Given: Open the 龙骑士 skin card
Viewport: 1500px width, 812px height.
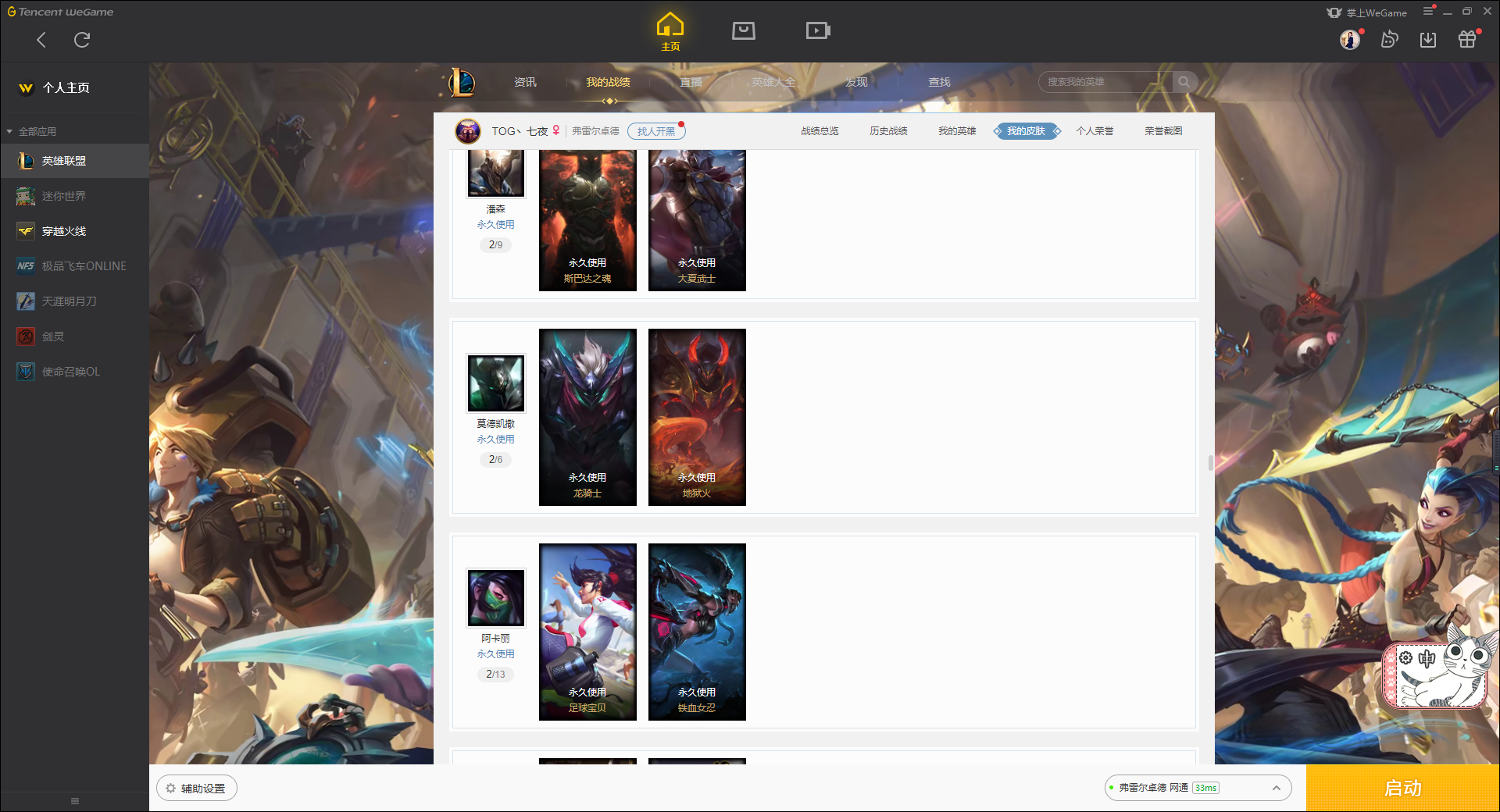Looking at the screenshot, I should pos(587,417).
